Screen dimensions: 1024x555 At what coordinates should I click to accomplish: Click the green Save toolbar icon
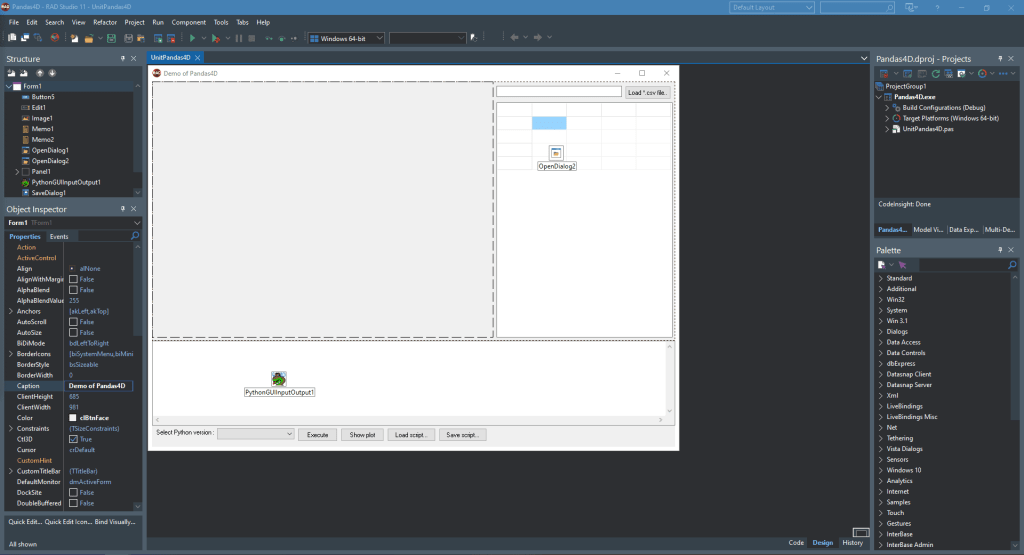[x=112, y=38]
